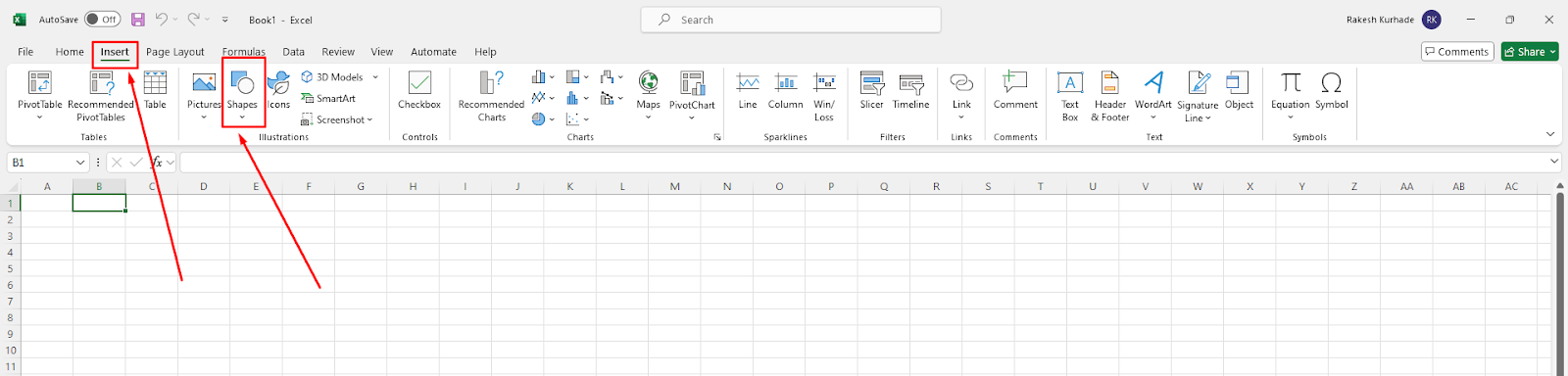
Task: Insert a Column sparkline
Action: tap(785, 90)
